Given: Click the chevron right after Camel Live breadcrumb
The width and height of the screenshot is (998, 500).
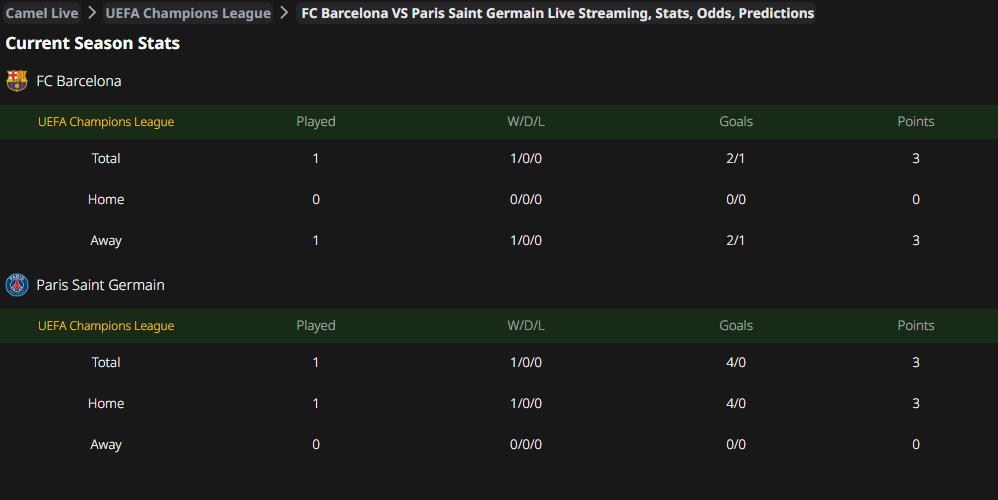Looking at the screenshot, I should click(x=91, y=13).
